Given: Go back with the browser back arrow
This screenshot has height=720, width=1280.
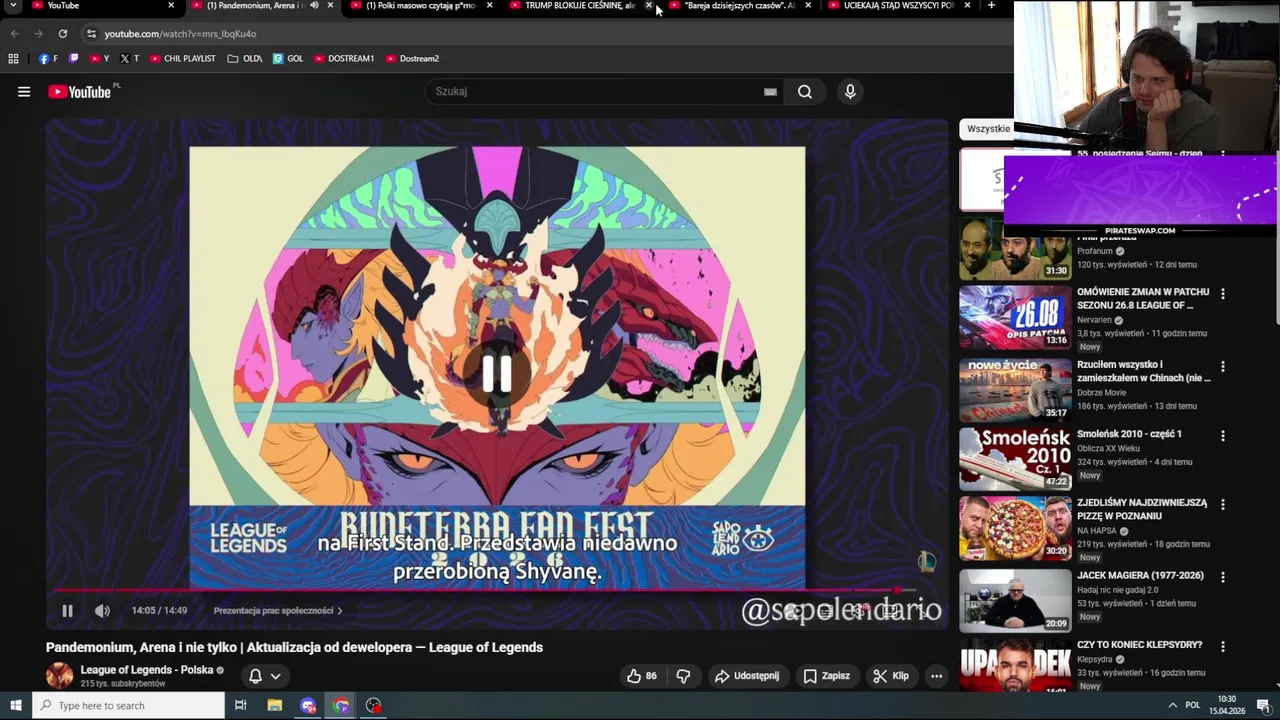Looking at the screenshot, I should pyautogui.click(x=14, y=33).
